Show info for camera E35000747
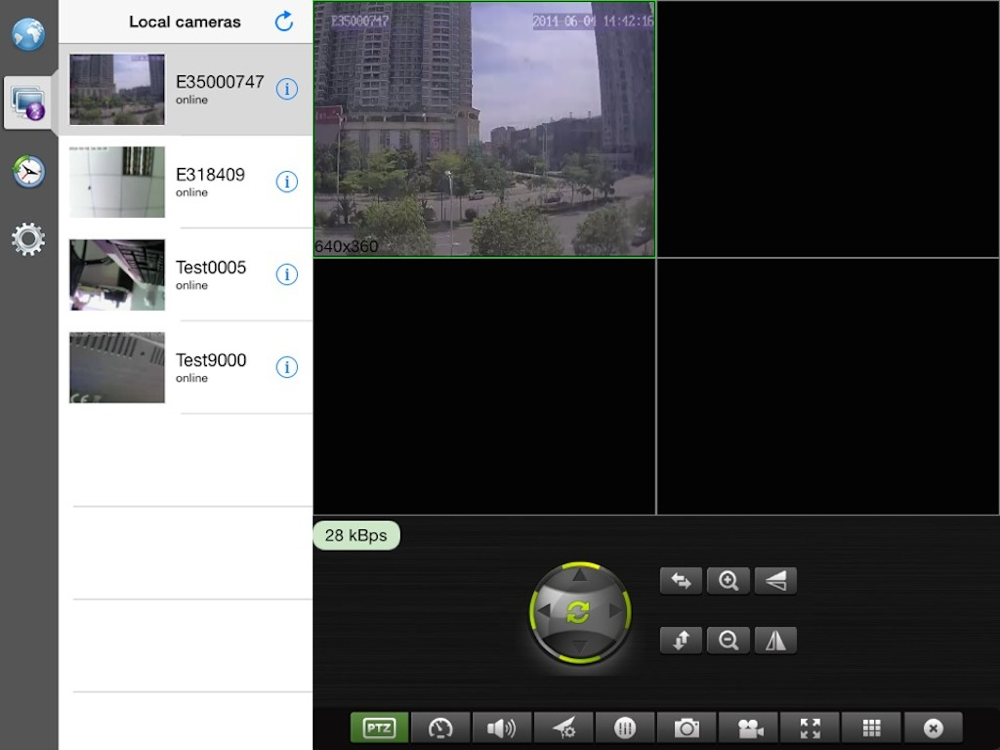This screenshot has width=1000, height=750. pos(287,89)
